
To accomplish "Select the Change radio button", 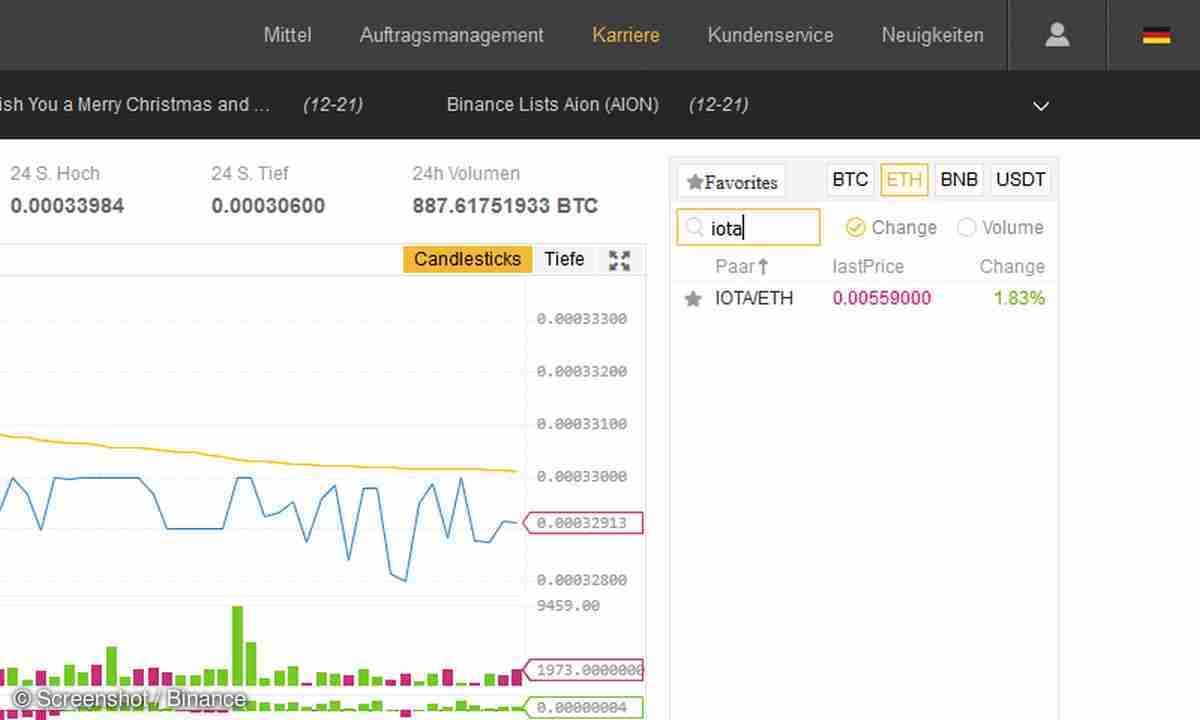I will point(856,227).
